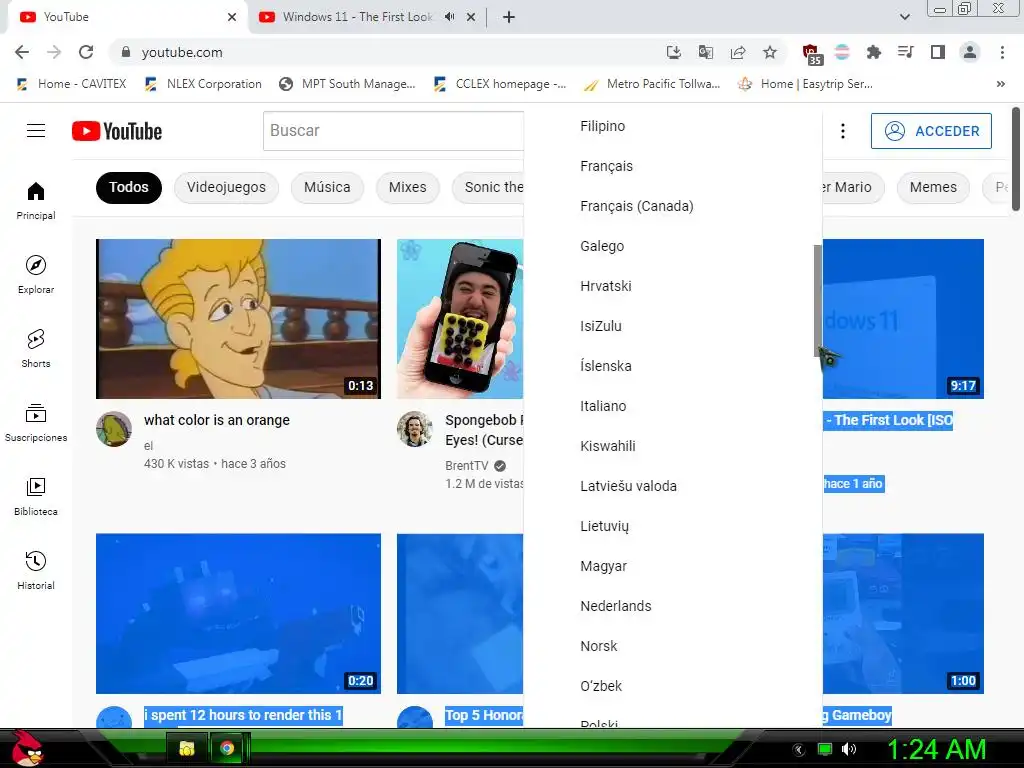Choose Filipino language
1024x768 pixels.
673,126
